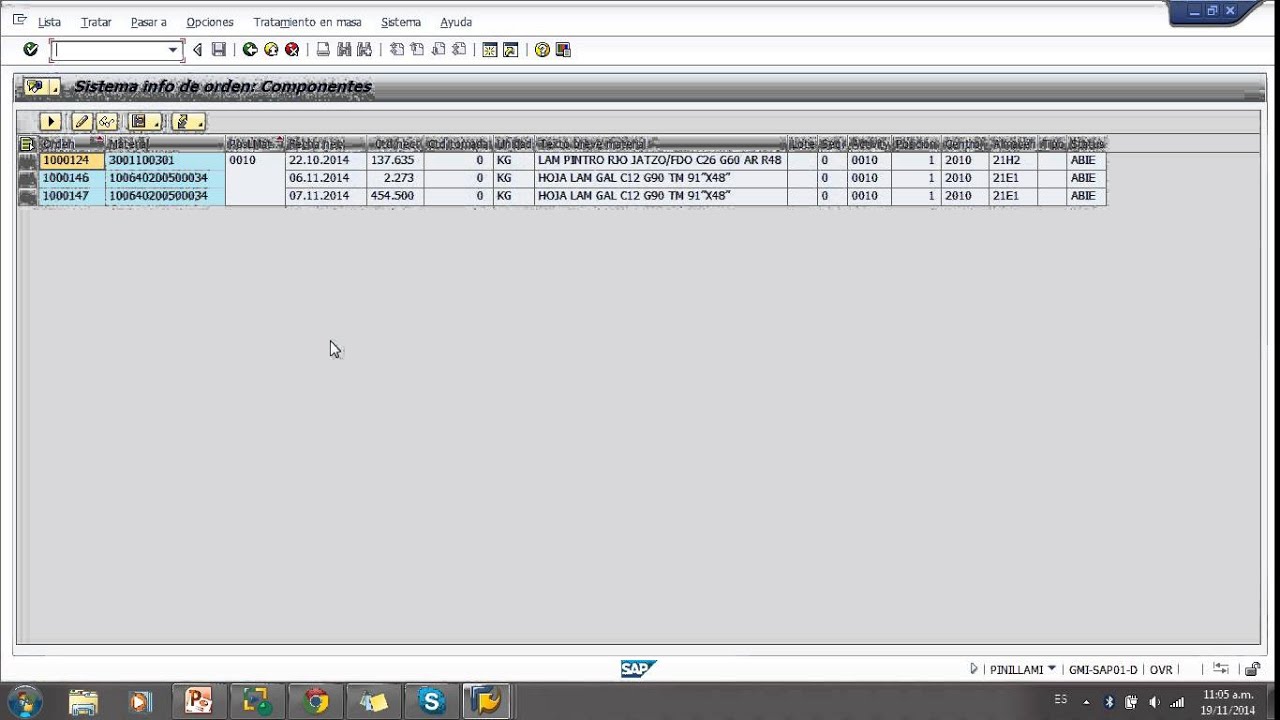Open the layout toolbar dropdown button

[145, 122]
